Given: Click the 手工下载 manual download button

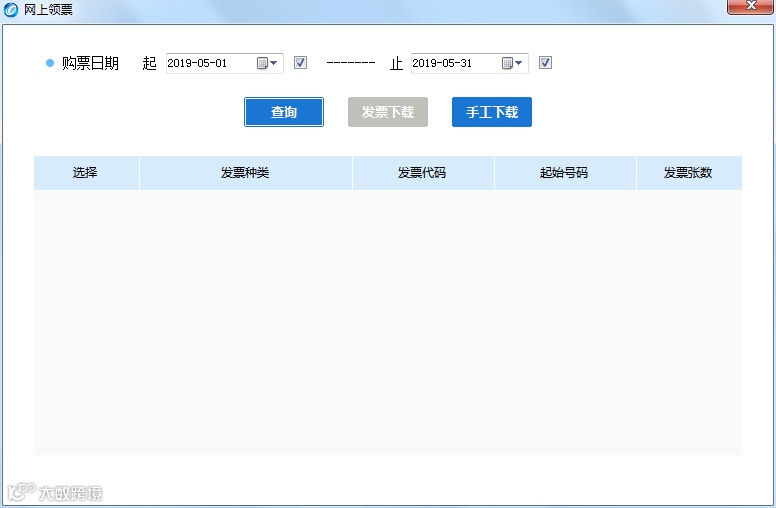Looking at the screenshot, I should pos(491,112).
